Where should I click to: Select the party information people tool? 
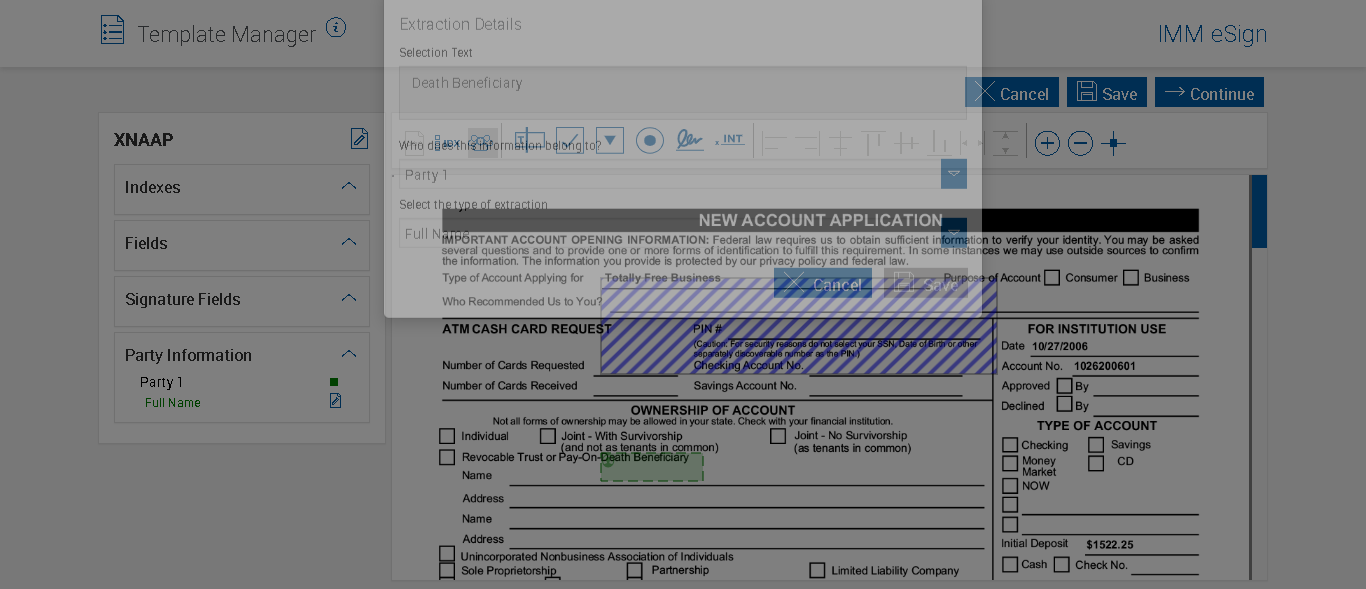(482, 142)
